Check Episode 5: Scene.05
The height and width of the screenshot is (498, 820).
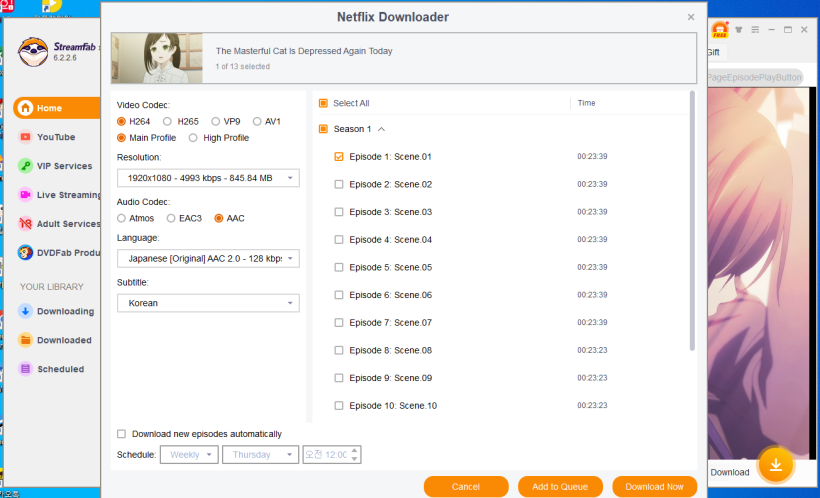point(339,267)
